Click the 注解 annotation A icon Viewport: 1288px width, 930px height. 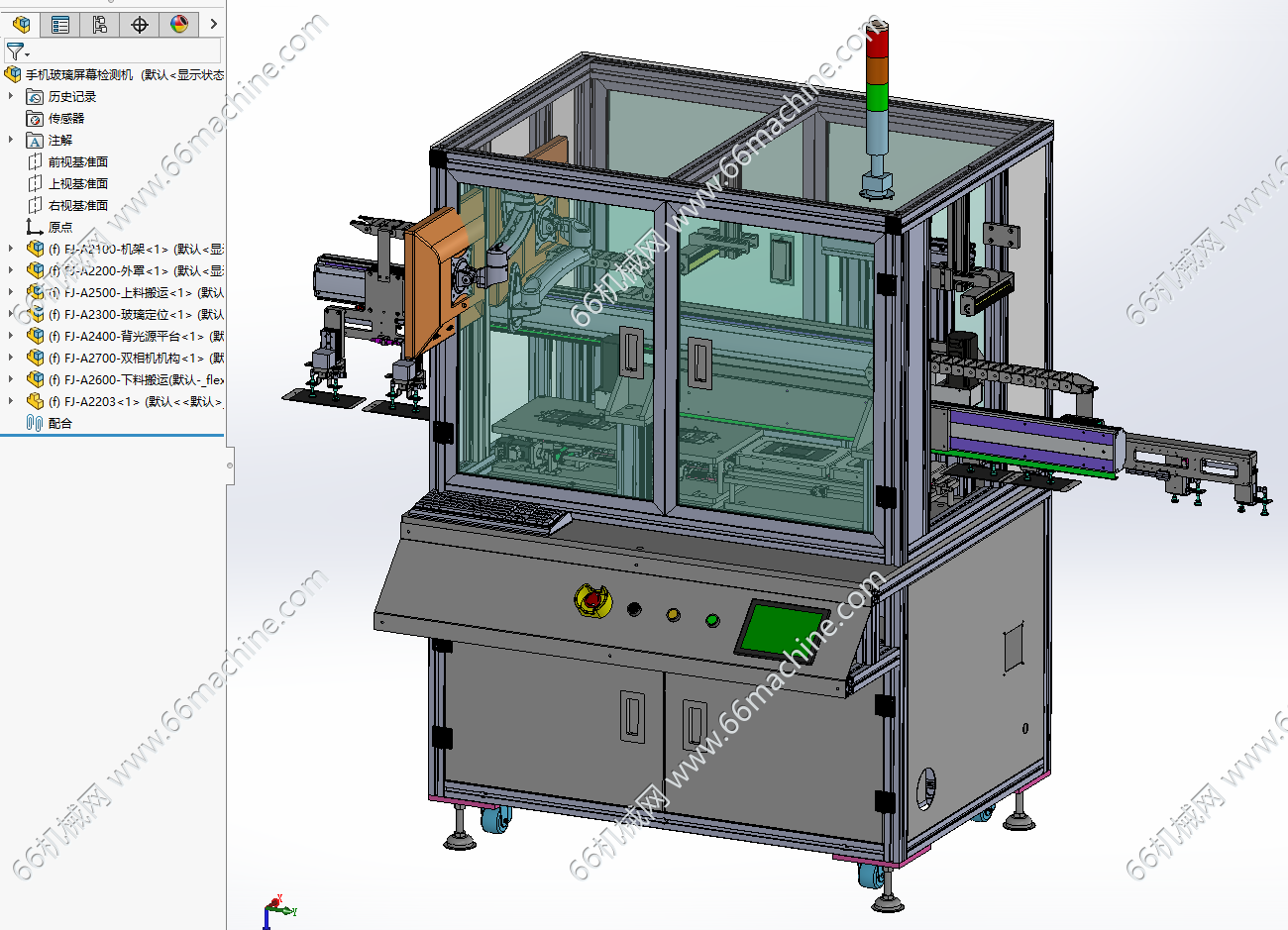point(35,140)
